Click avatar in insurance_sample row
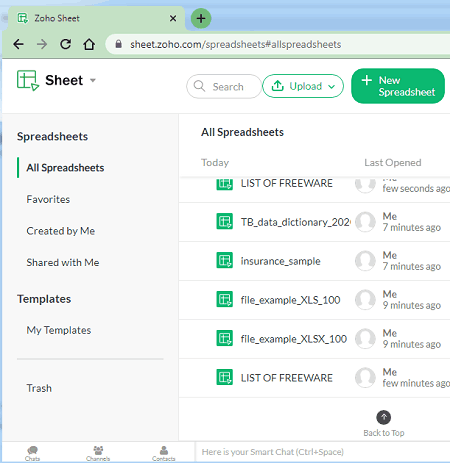Image resolution: width=450 pixels, height=463 pixels. coord(365,261)
